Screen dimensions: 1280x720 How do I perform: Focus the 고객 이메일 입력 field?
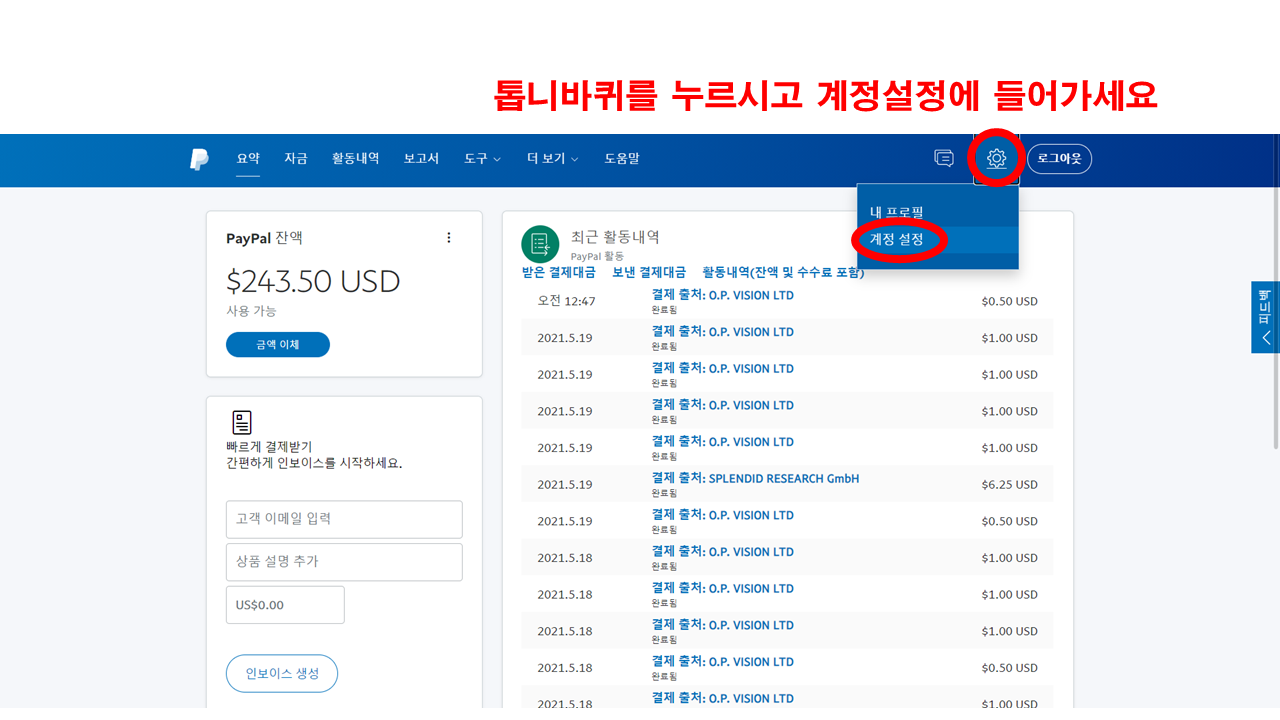coord(344,519)
